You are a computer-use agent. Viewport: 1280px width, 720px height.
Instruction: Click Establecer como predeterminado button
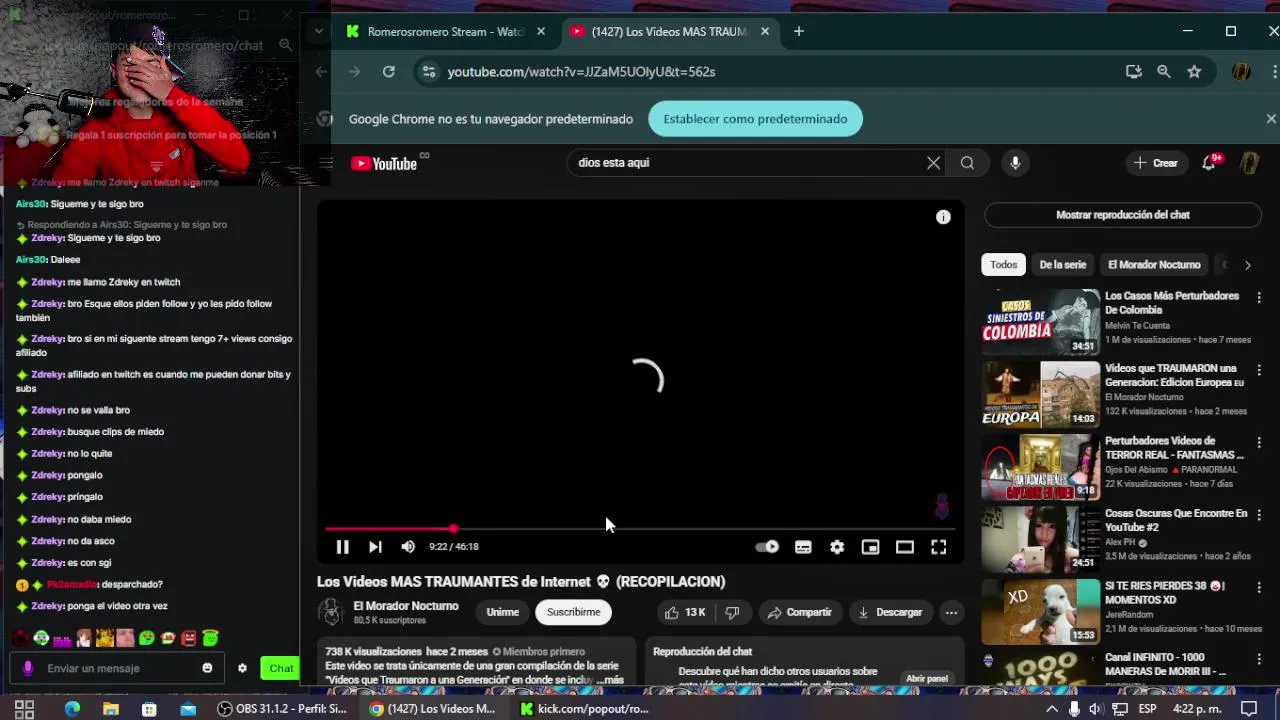click(x=755, y=119)
